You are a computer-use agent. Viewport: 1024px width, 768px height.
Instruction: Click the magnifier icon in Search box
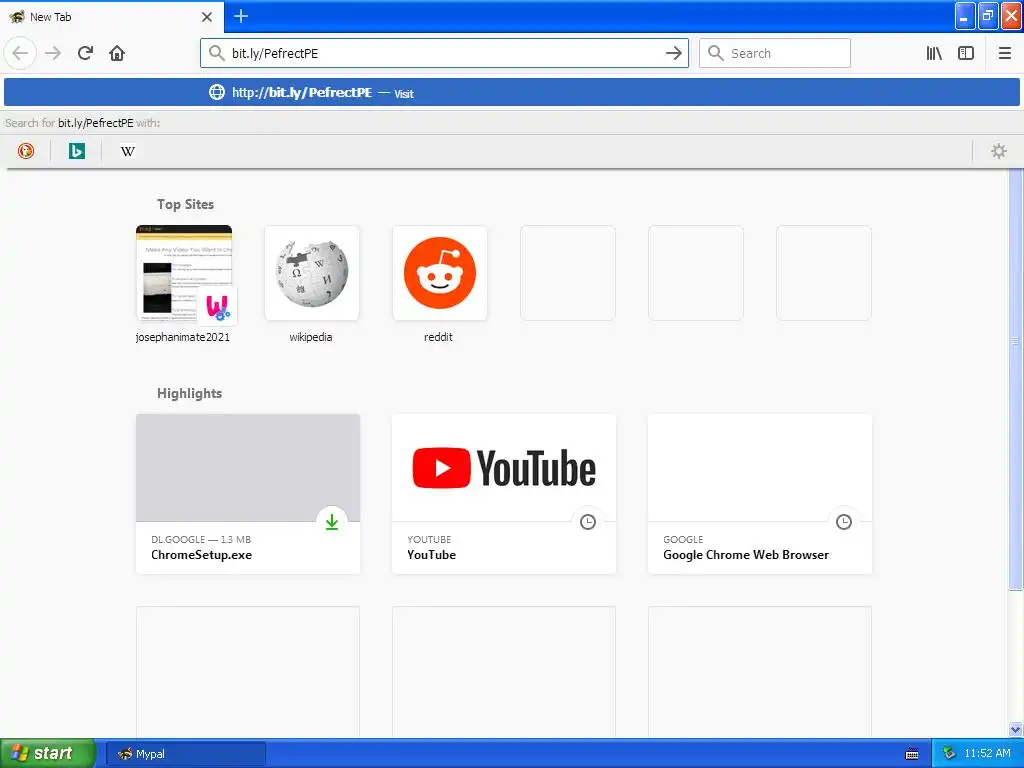coord(716,53)
